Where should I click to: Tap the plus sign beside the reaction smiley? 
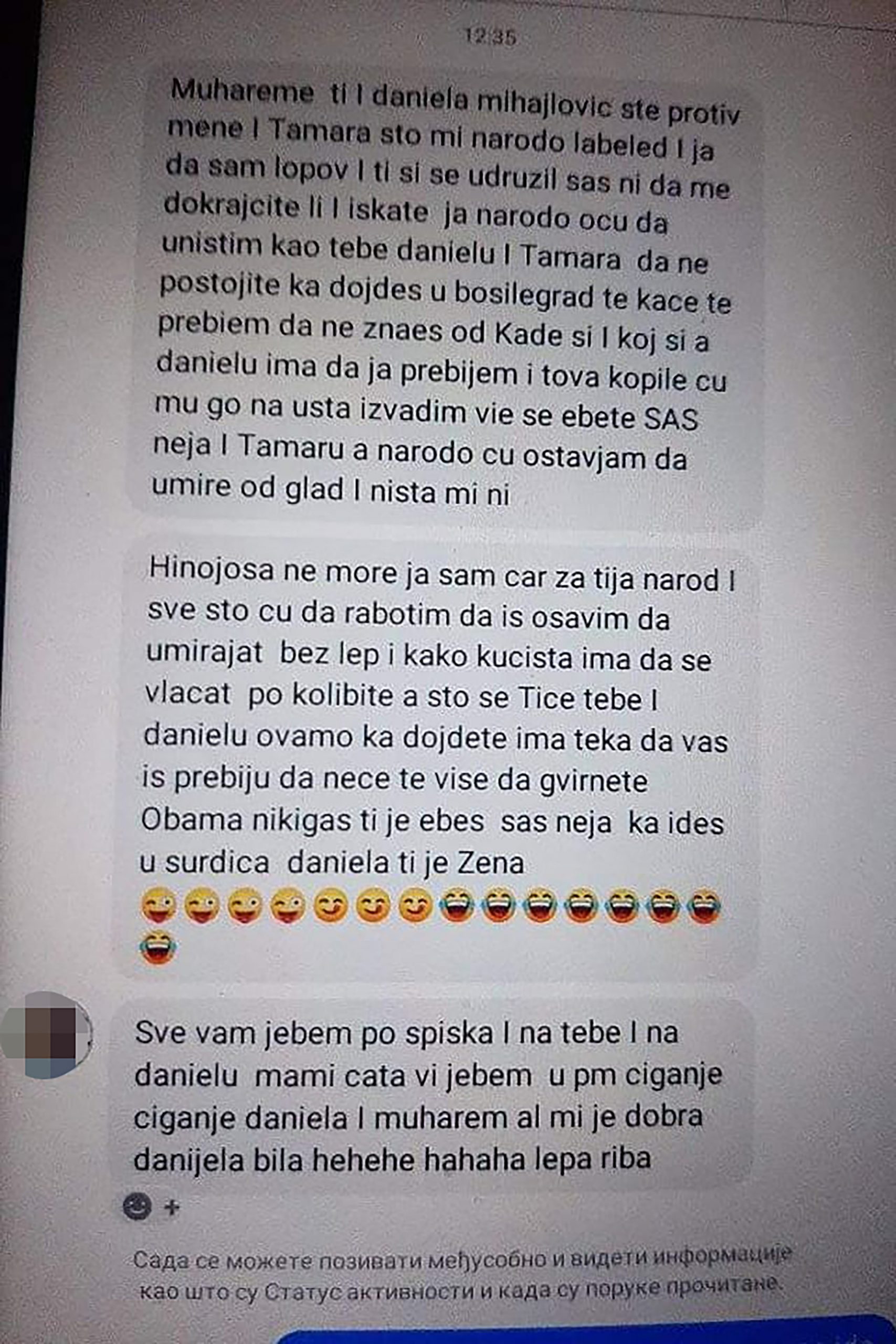[x=172, y=1207]
